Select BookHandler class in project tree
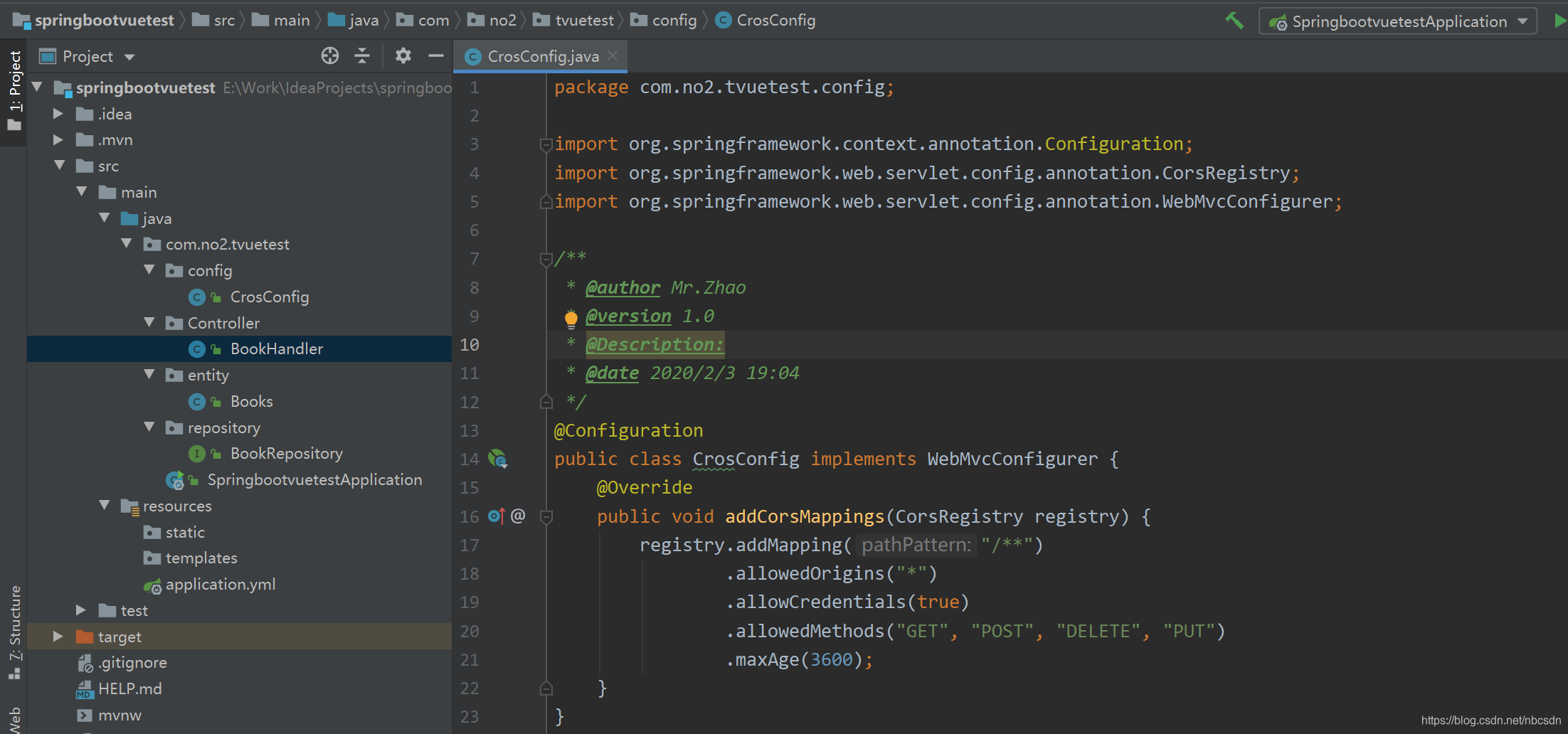This screenshot has width=1568, height=734. [x=276, y=349]
